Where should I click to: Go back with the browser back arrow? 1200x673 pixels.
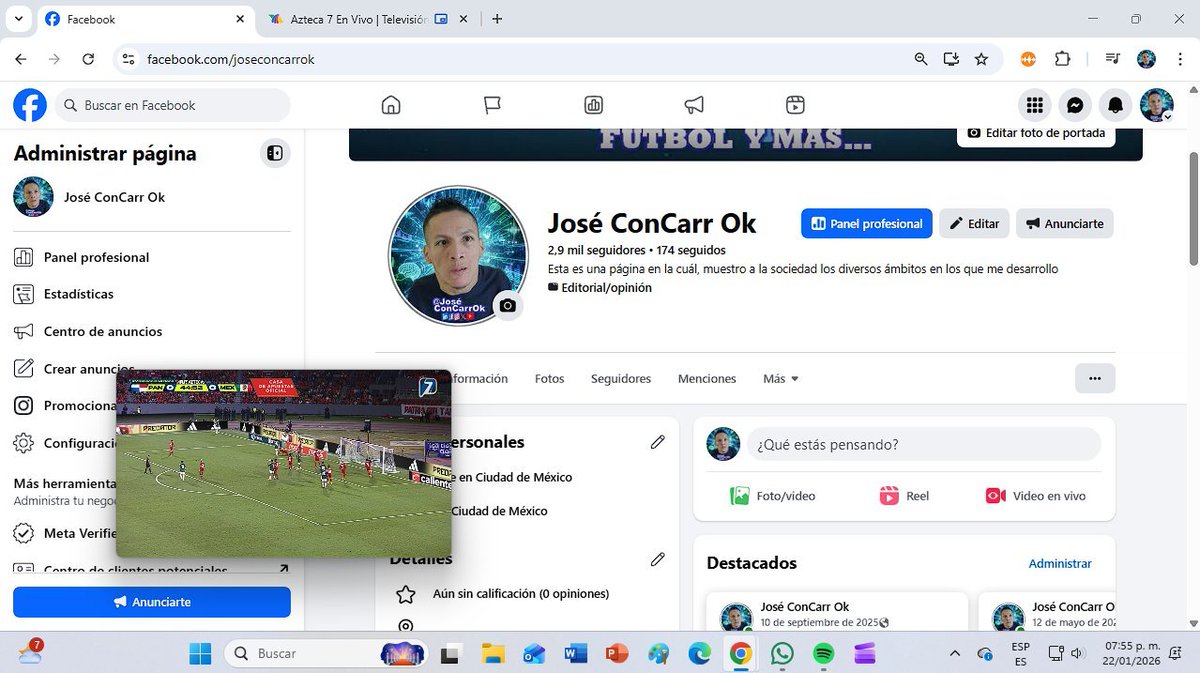(21, 59)
